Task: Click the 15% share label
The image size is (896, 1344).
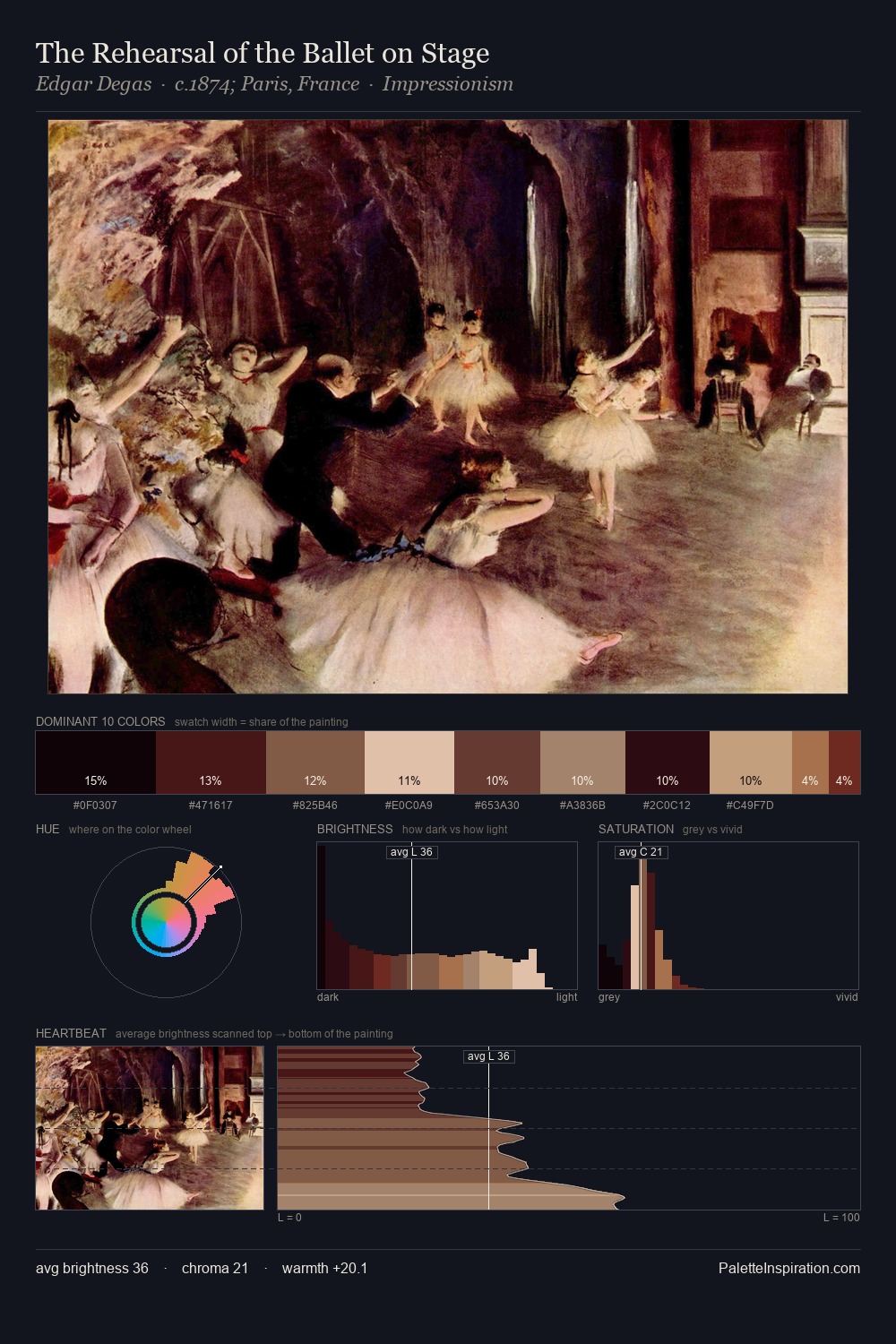Action: pos(96,780)
